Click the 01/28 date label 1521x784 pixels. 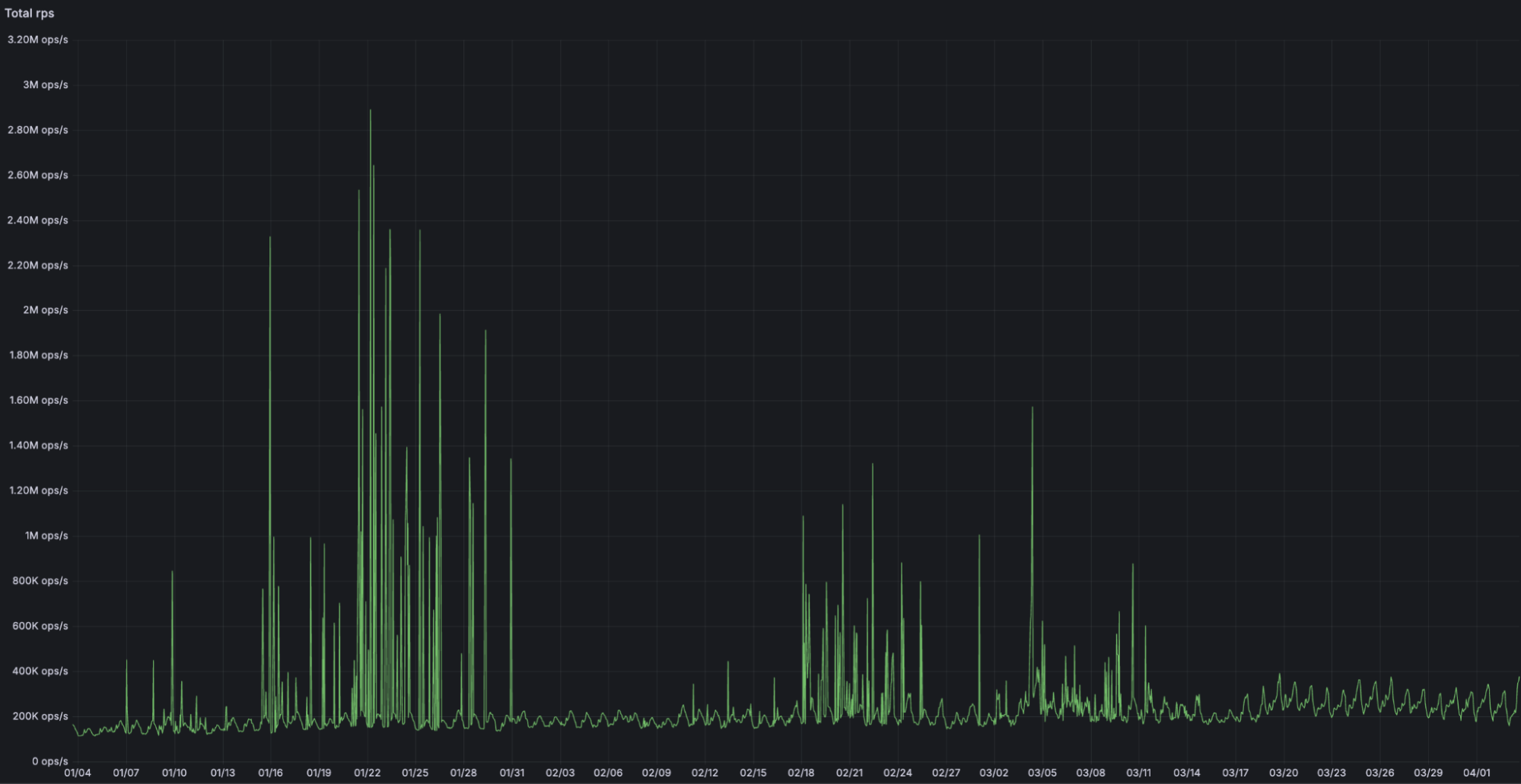click(x=463, y=773)
